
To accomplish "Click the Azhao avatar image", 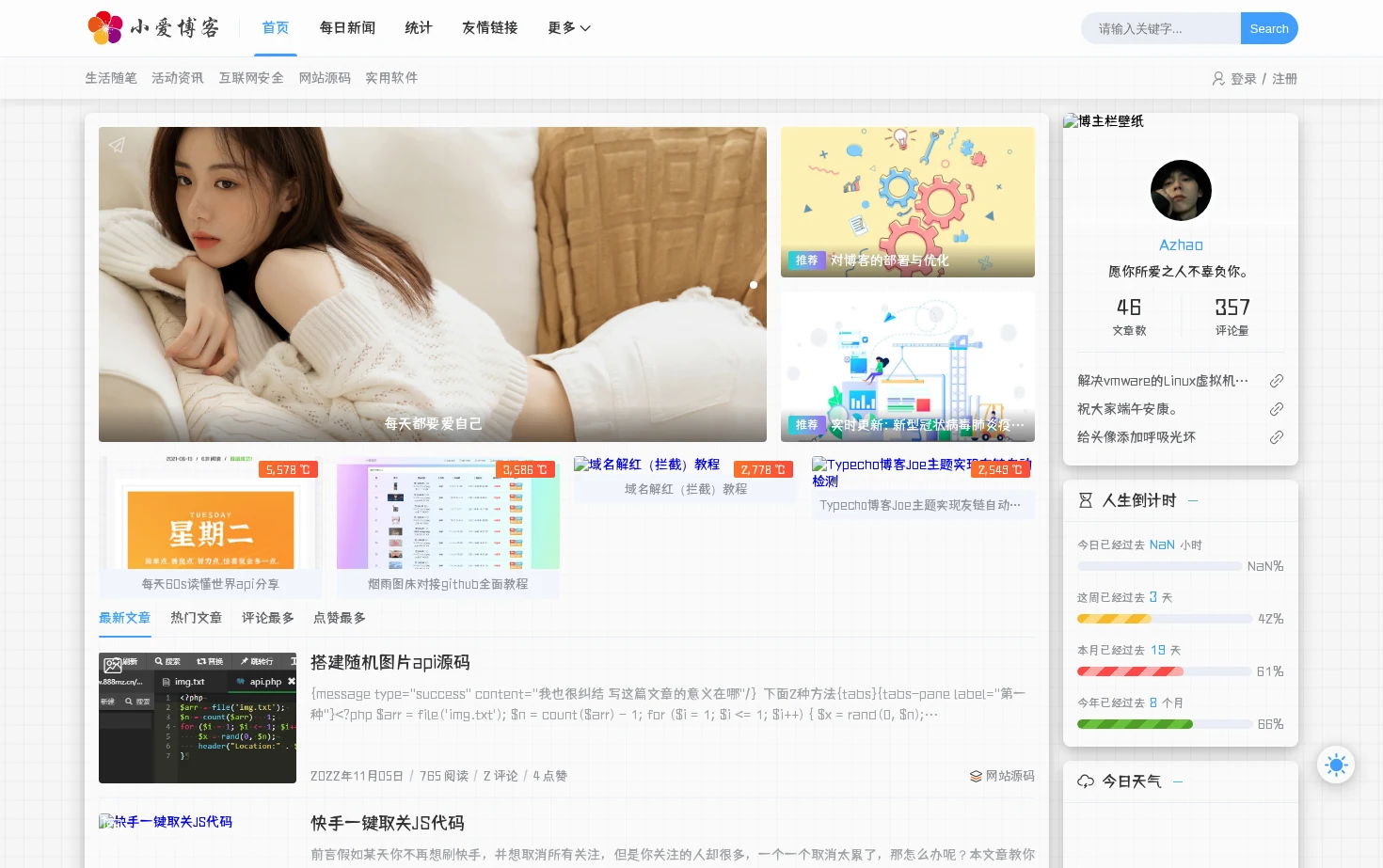I will point(1181,190).
